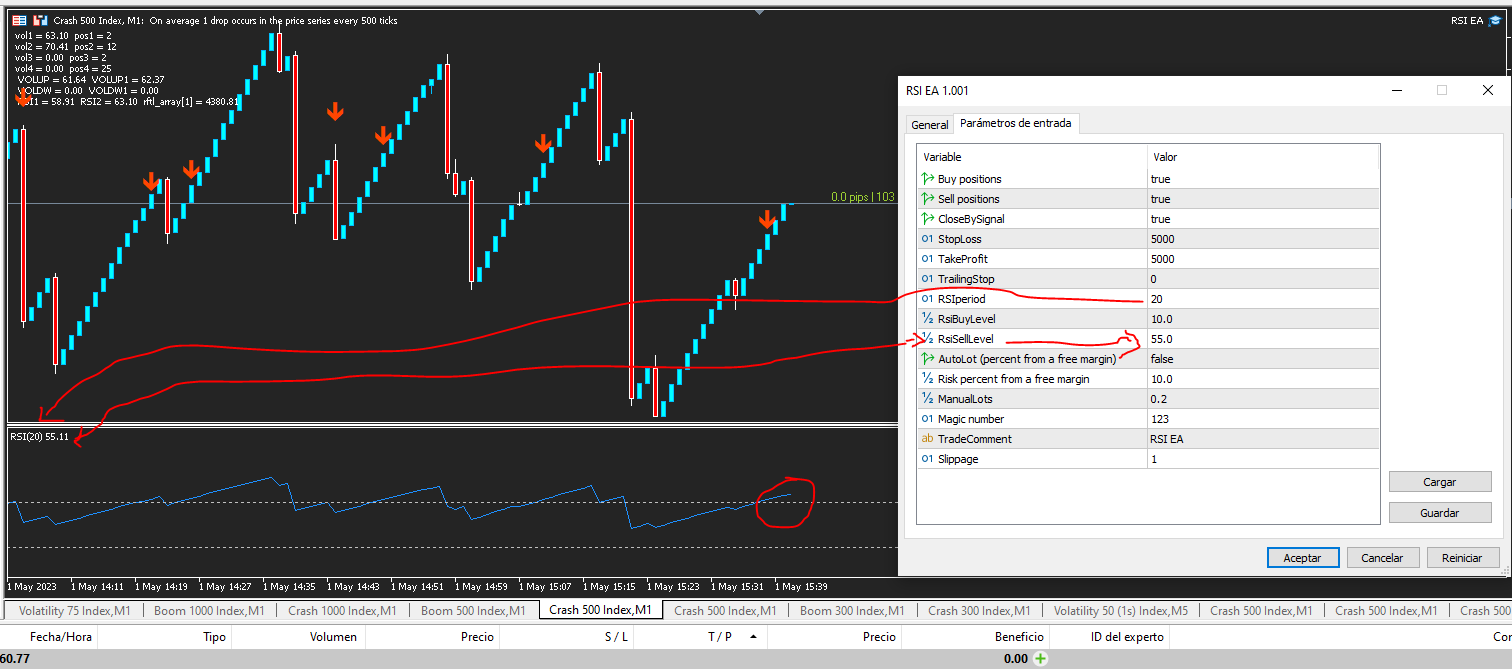Image resolution: width=1512 pixels, height=671 pixels.
Task: Click the Aceptar button
Action: [x=1303, y=558]
